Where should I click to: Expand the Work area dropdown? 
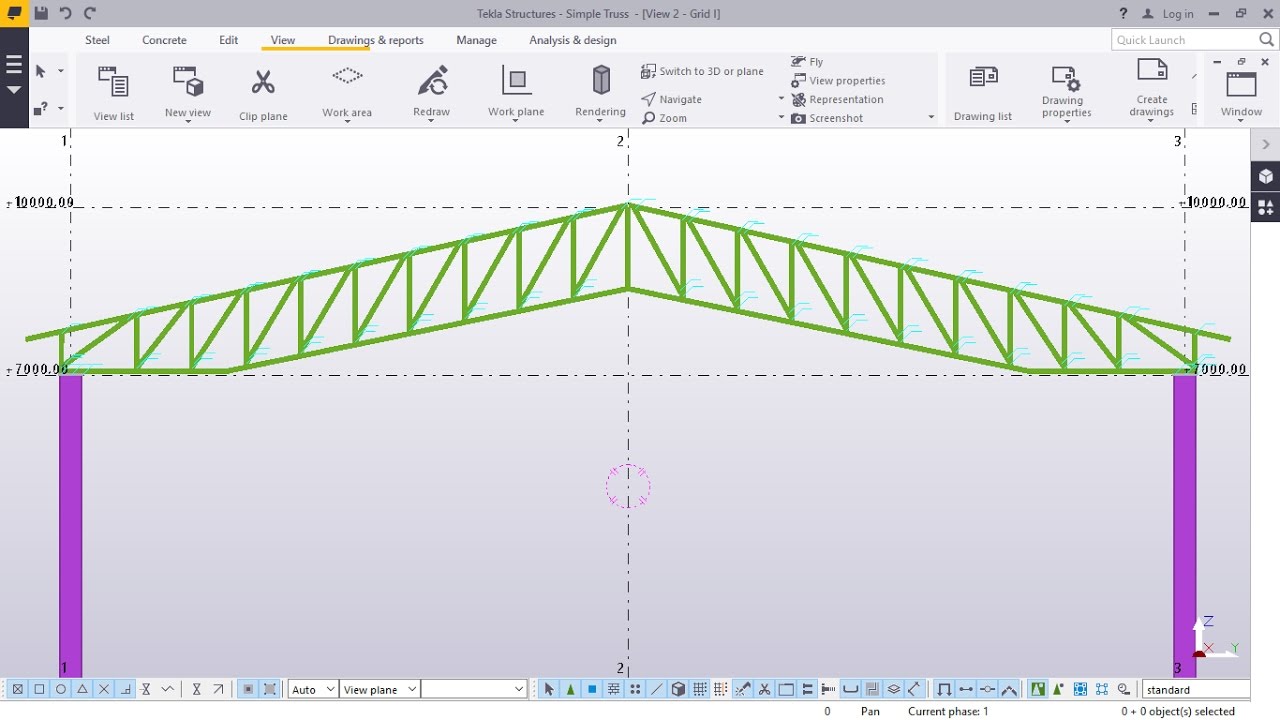(x=347, y=122)
